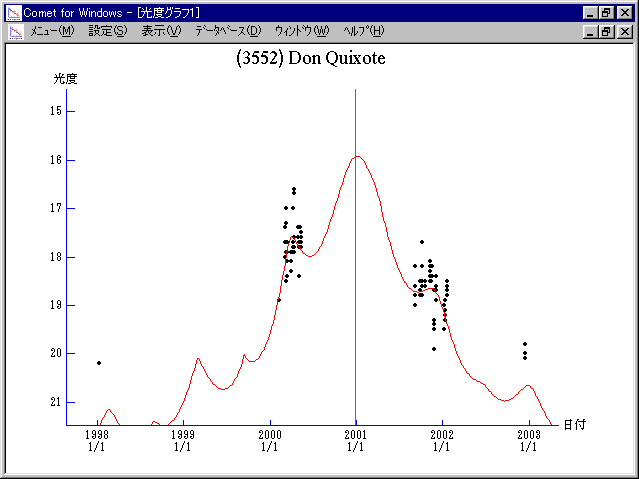The image size is (639, 479).
Task: Open the ウィンドウ(W) window menu
Action: 301,31
